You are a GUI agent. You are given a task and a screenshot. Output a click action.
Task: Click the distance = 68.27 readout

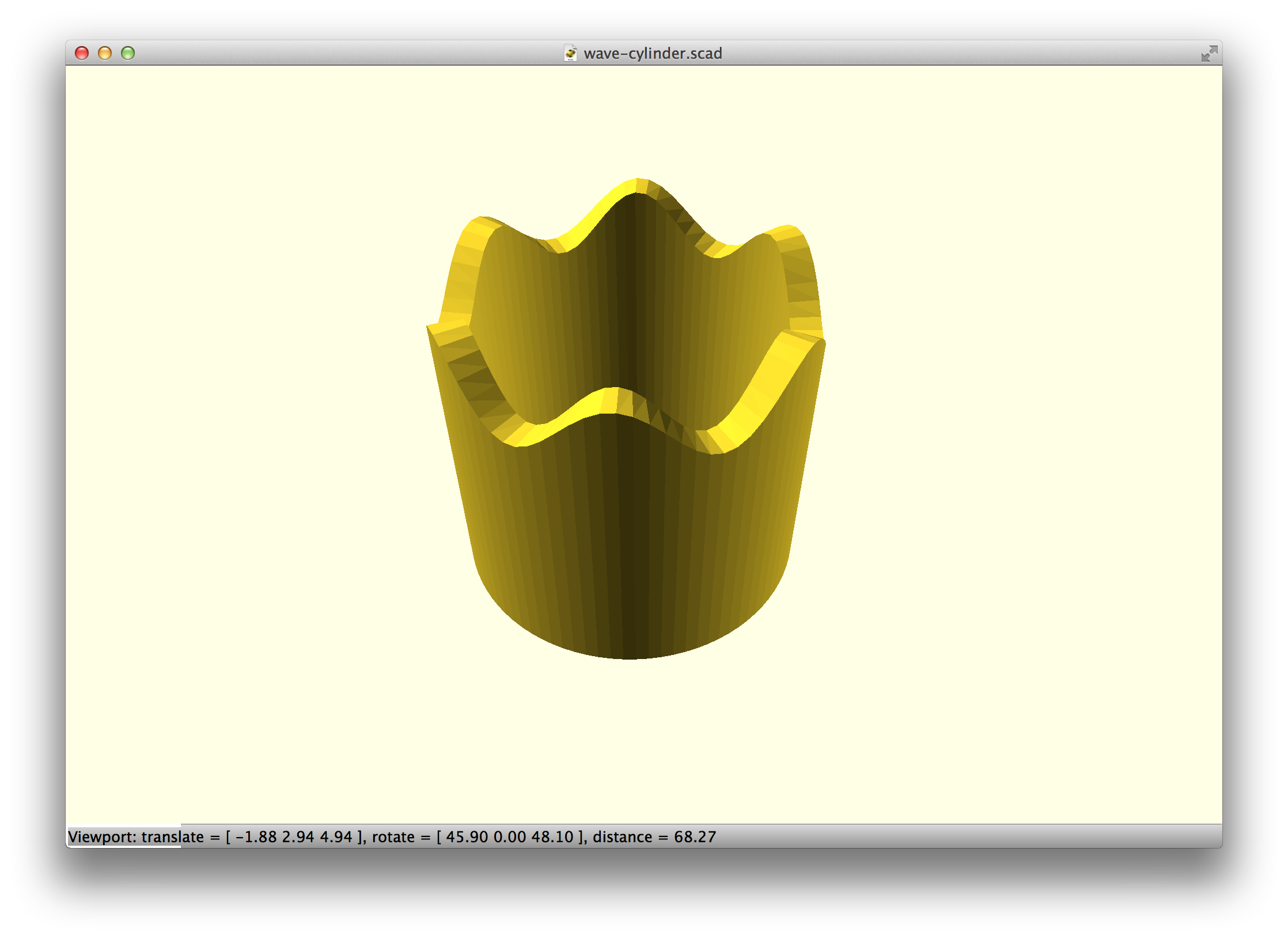click(654, 836)
